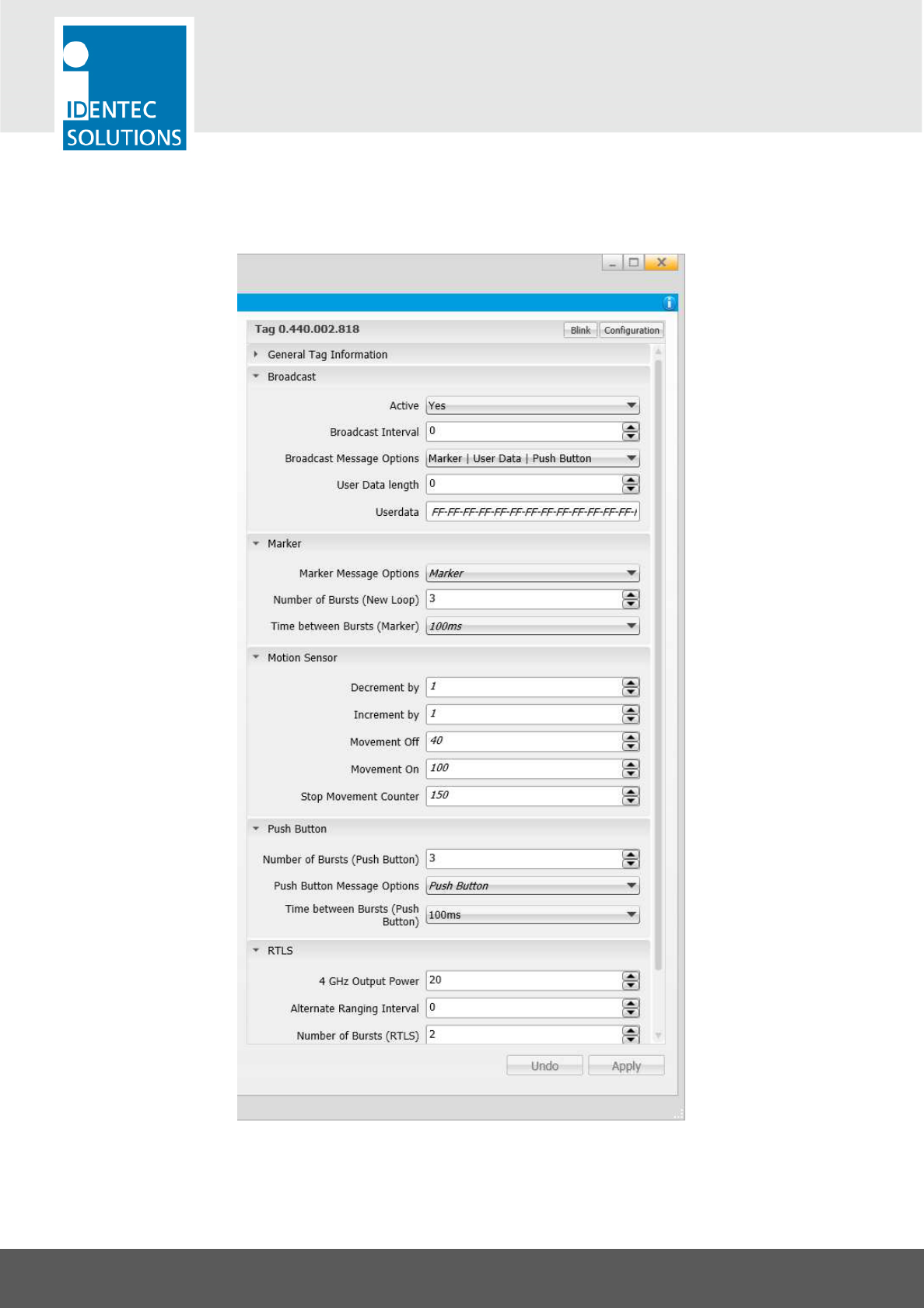Increase the Movement Off stepper
Screen dimensions: 924x1308
[631, 737]
